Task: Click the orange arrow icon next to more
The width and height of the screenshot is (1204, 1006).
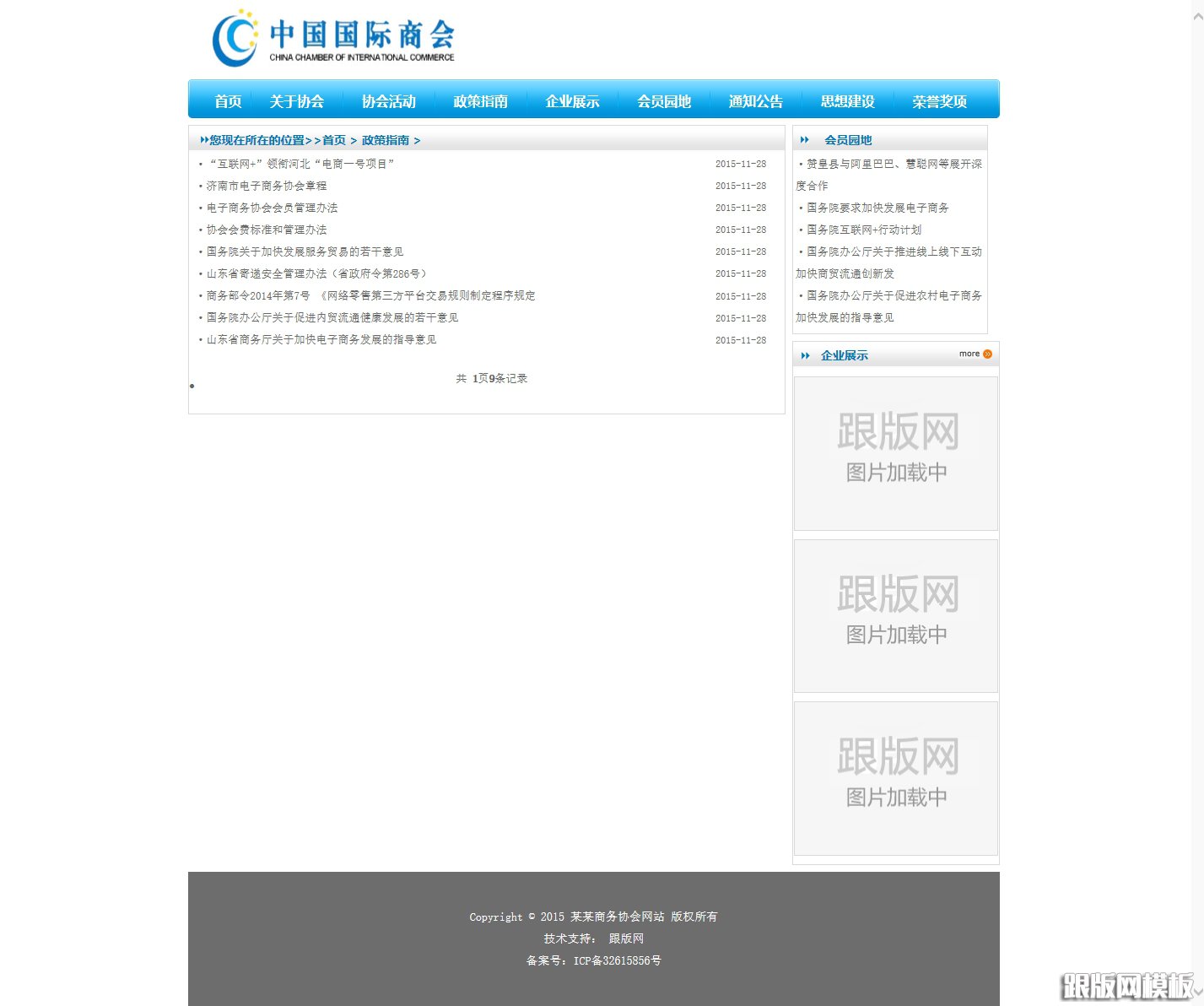Action: [986, 354]
